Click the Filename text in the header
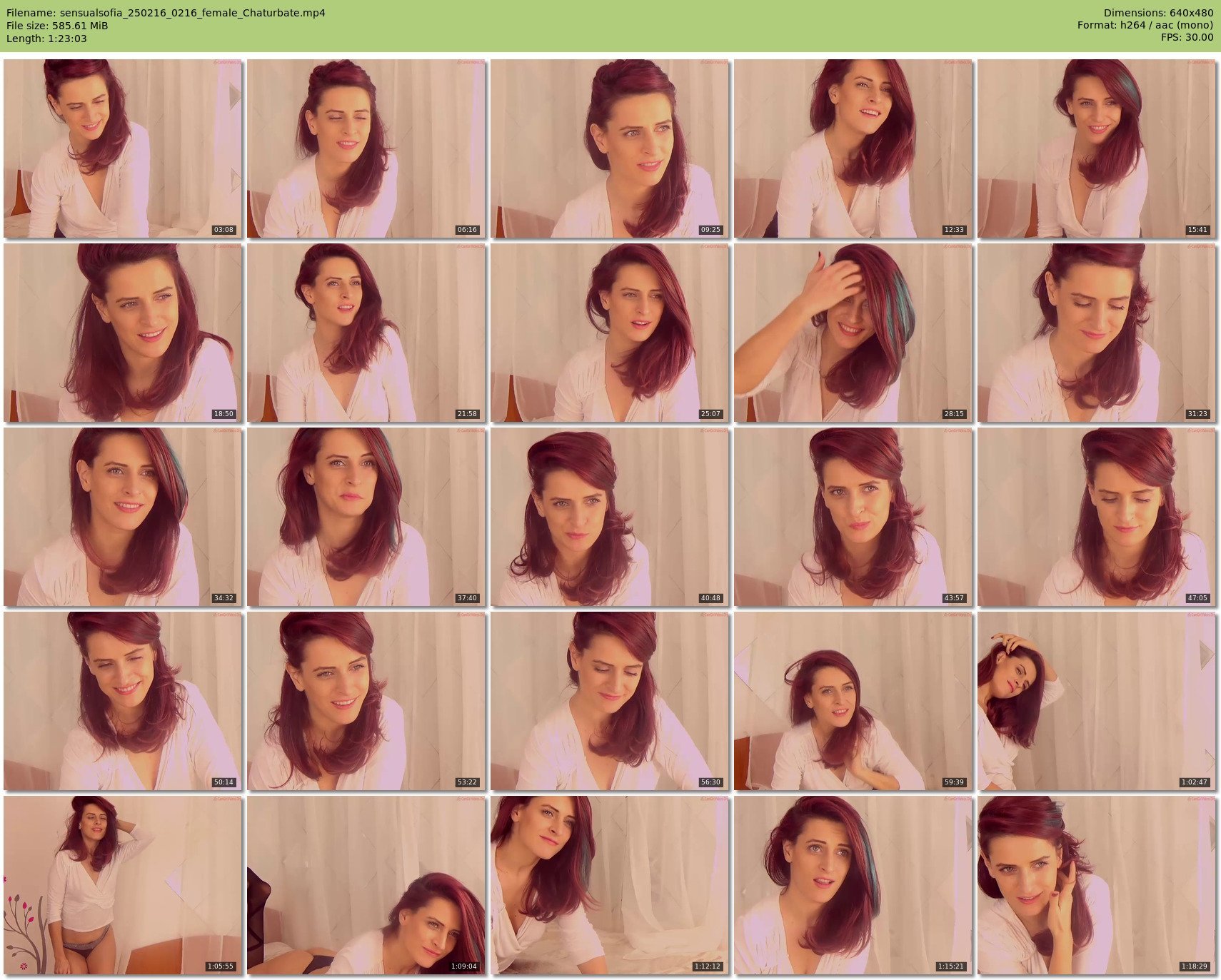 point(166,13)
